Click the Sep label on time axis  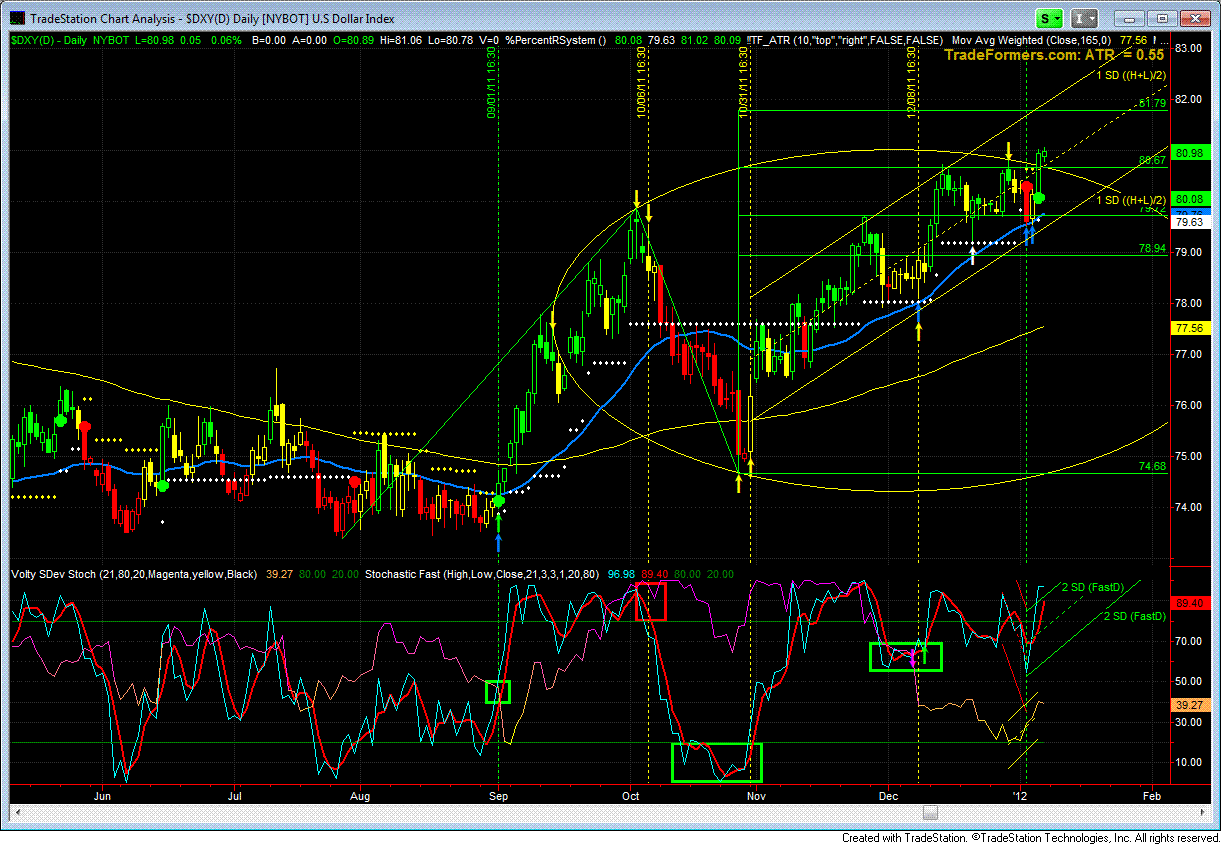coord(500,797)
